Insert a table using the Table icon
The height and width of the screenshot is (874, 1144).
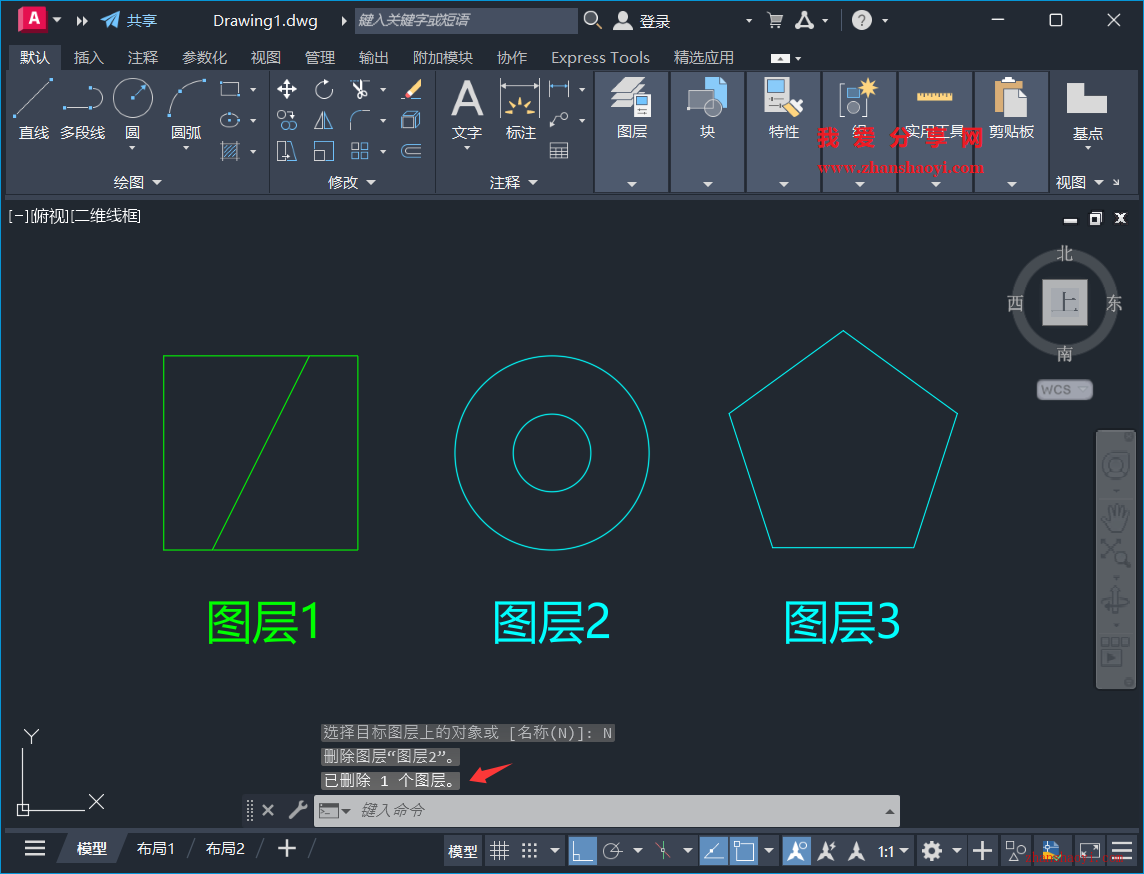[x=559, y=151]
